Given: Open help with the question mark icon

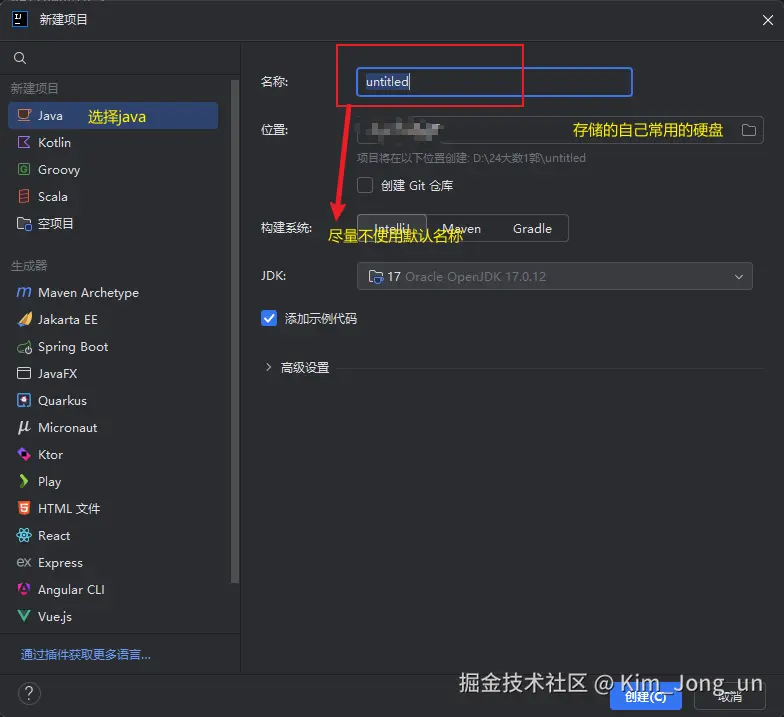Looking at the screenshot, I should pyautogui.click(x=30, y=694).
